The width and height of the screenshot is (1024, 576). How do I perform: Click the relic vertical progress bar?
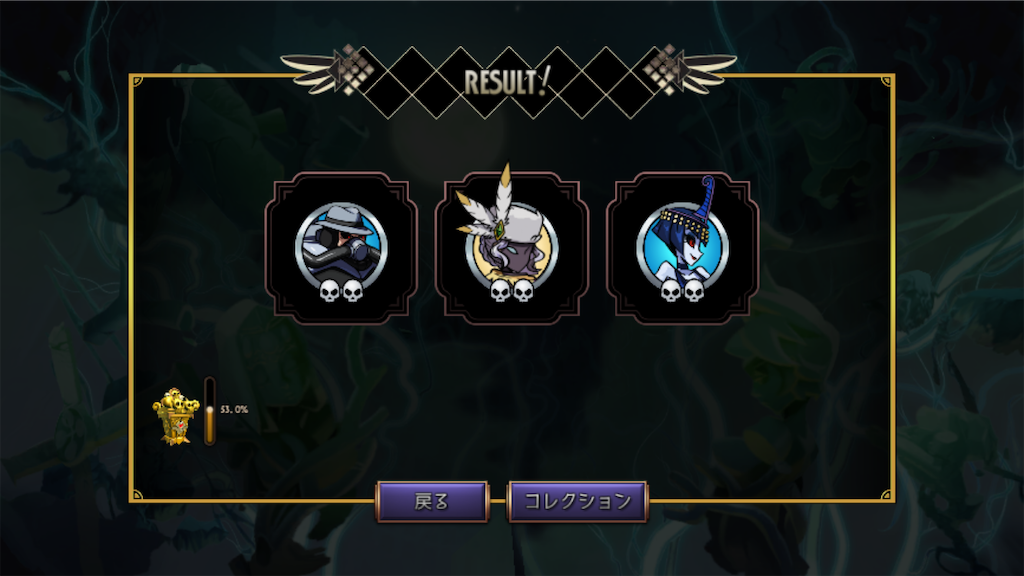[210, 411]
